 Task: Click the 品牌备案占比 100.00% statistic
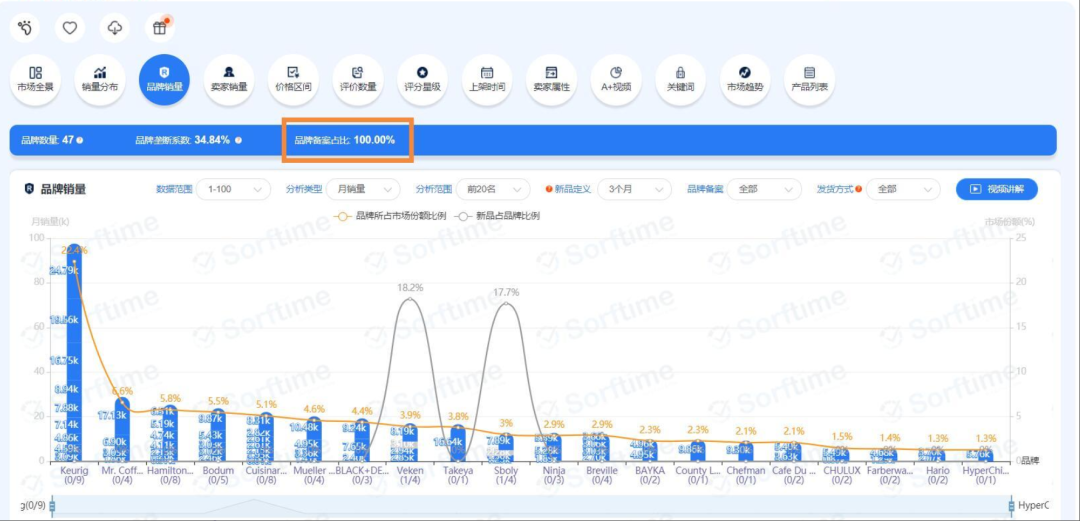coord(344,140)
